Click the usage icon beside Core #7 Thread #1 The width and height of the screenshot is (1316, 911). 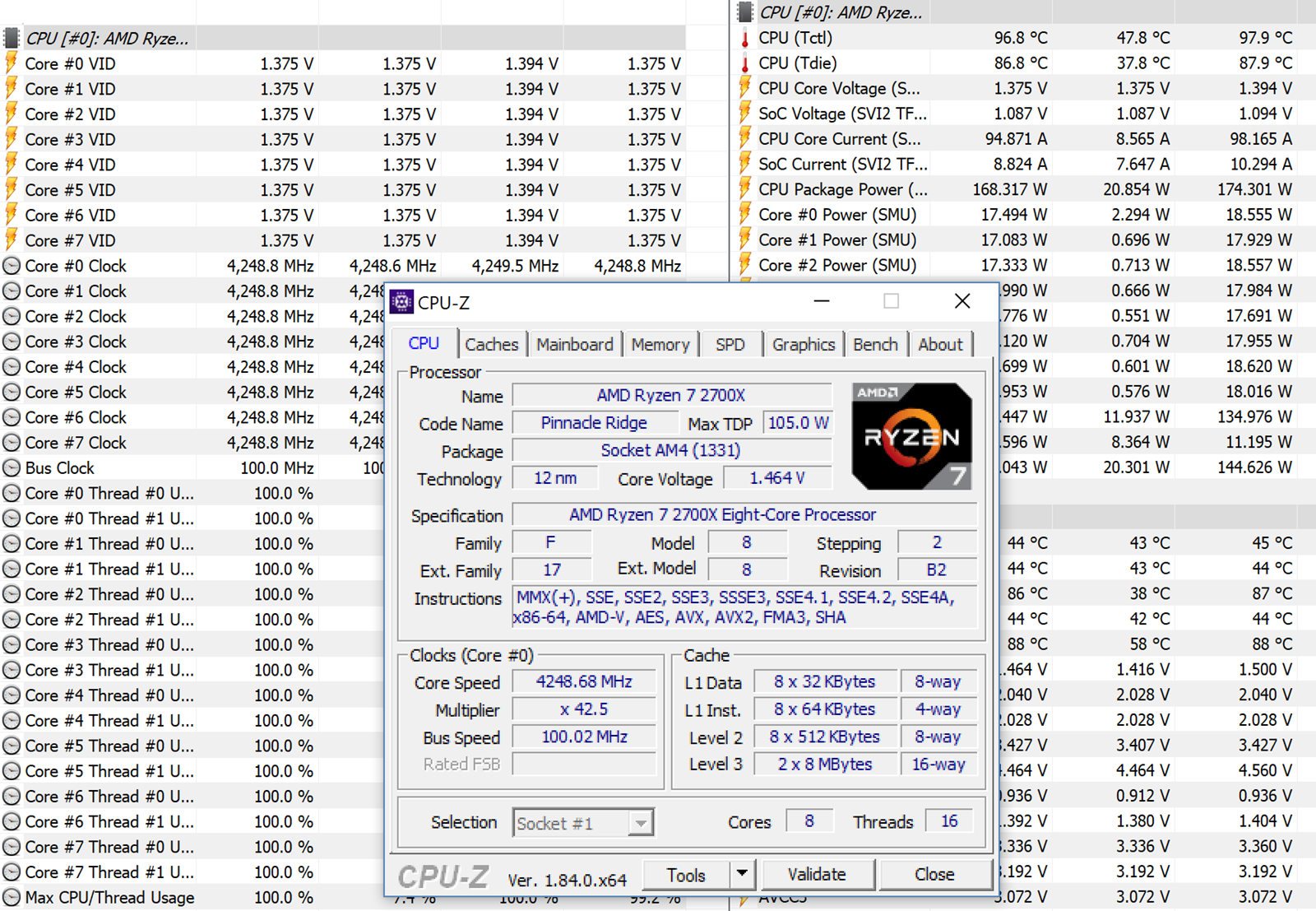point(12,872)
